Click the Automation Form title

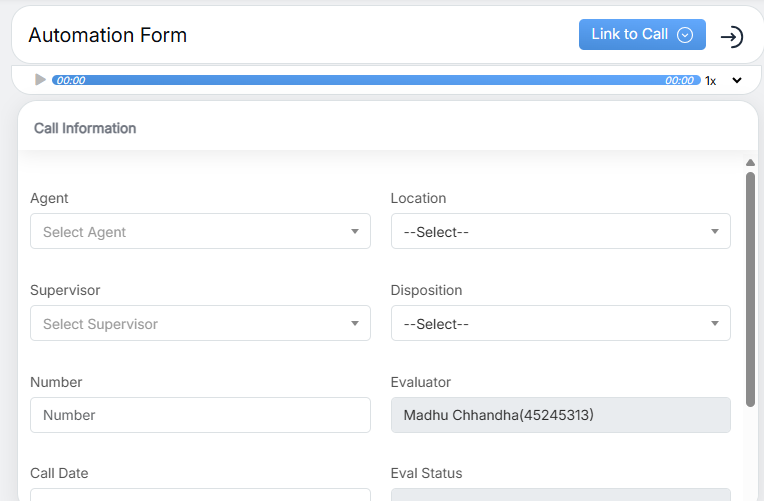(108, 36)
